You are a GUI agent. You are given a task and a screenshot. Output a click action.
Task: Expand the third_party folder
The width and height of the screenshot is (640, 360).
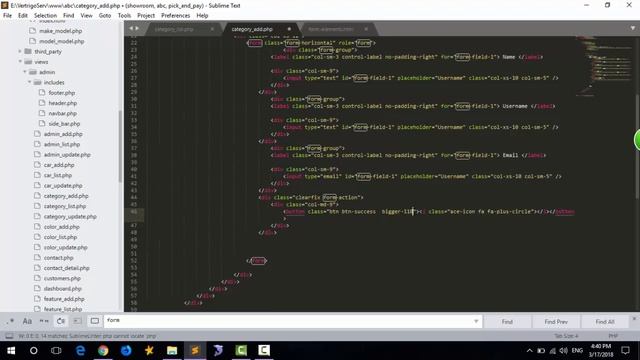pyautogui.click(x=20, y=51)
